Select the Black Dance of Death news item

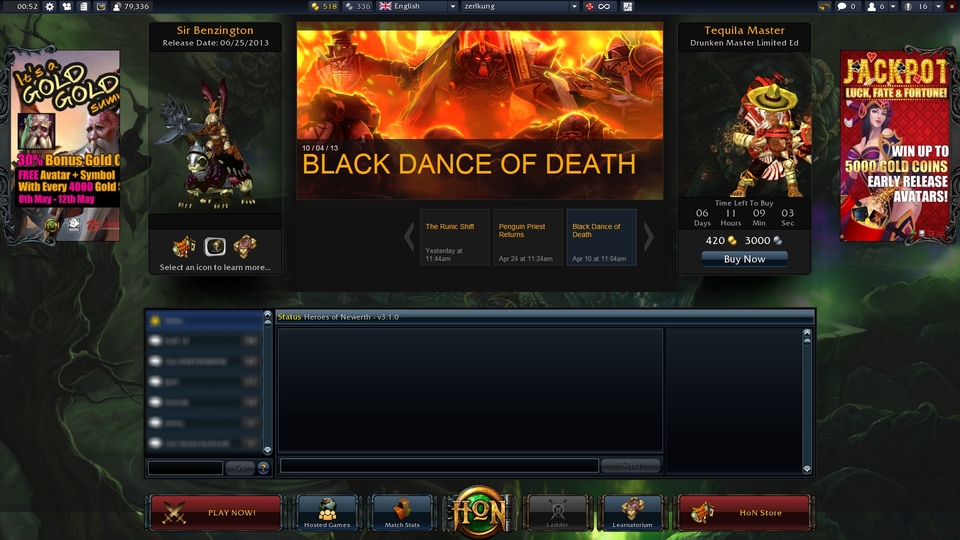pyautogui.click(x=601, y=237)
